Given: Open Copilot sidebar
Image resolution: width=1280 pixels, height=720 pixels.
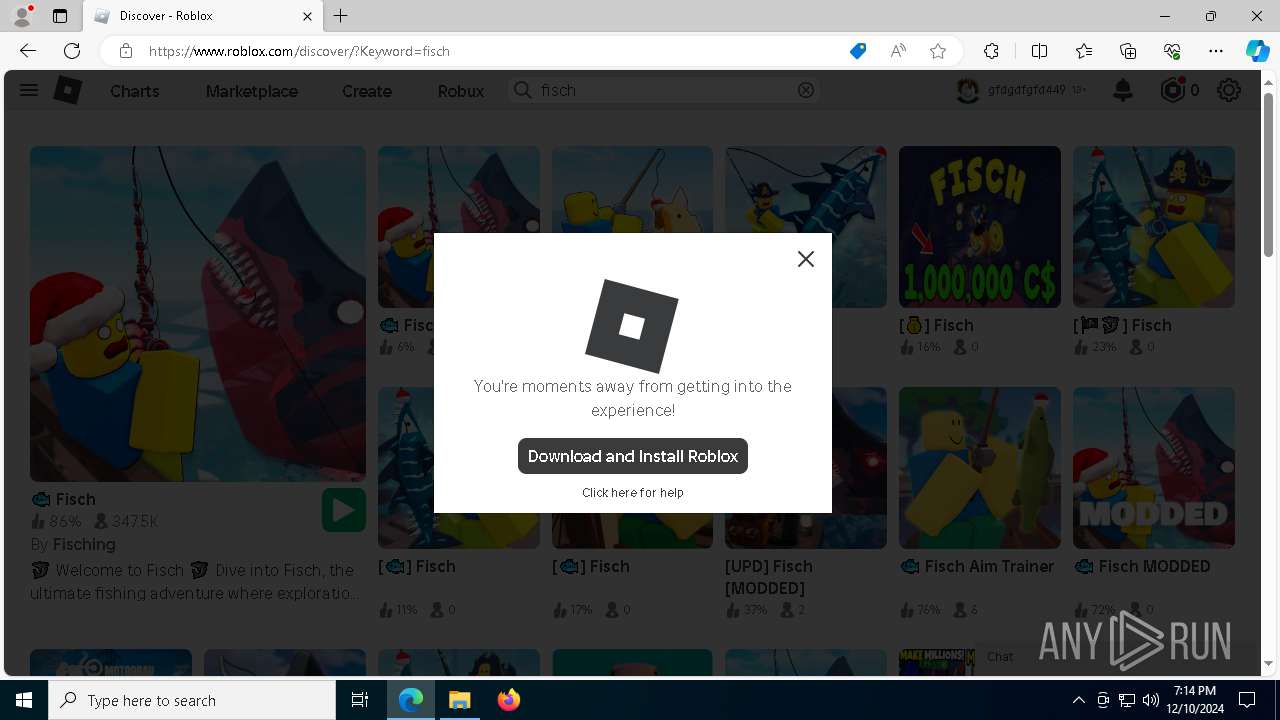Looking at the screenshot, I should tap(1257, 51).
